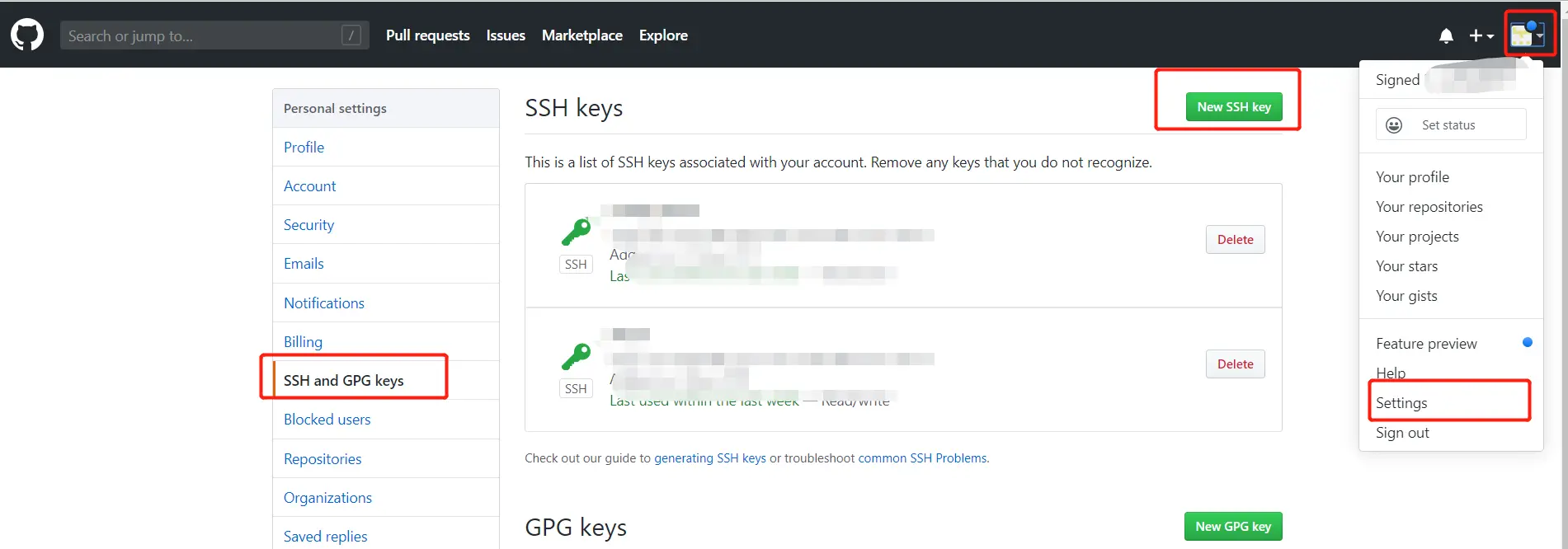Viewport: 1568px width, 549px height.
Task: Open the notifications bell
Action: [1446, 35]
